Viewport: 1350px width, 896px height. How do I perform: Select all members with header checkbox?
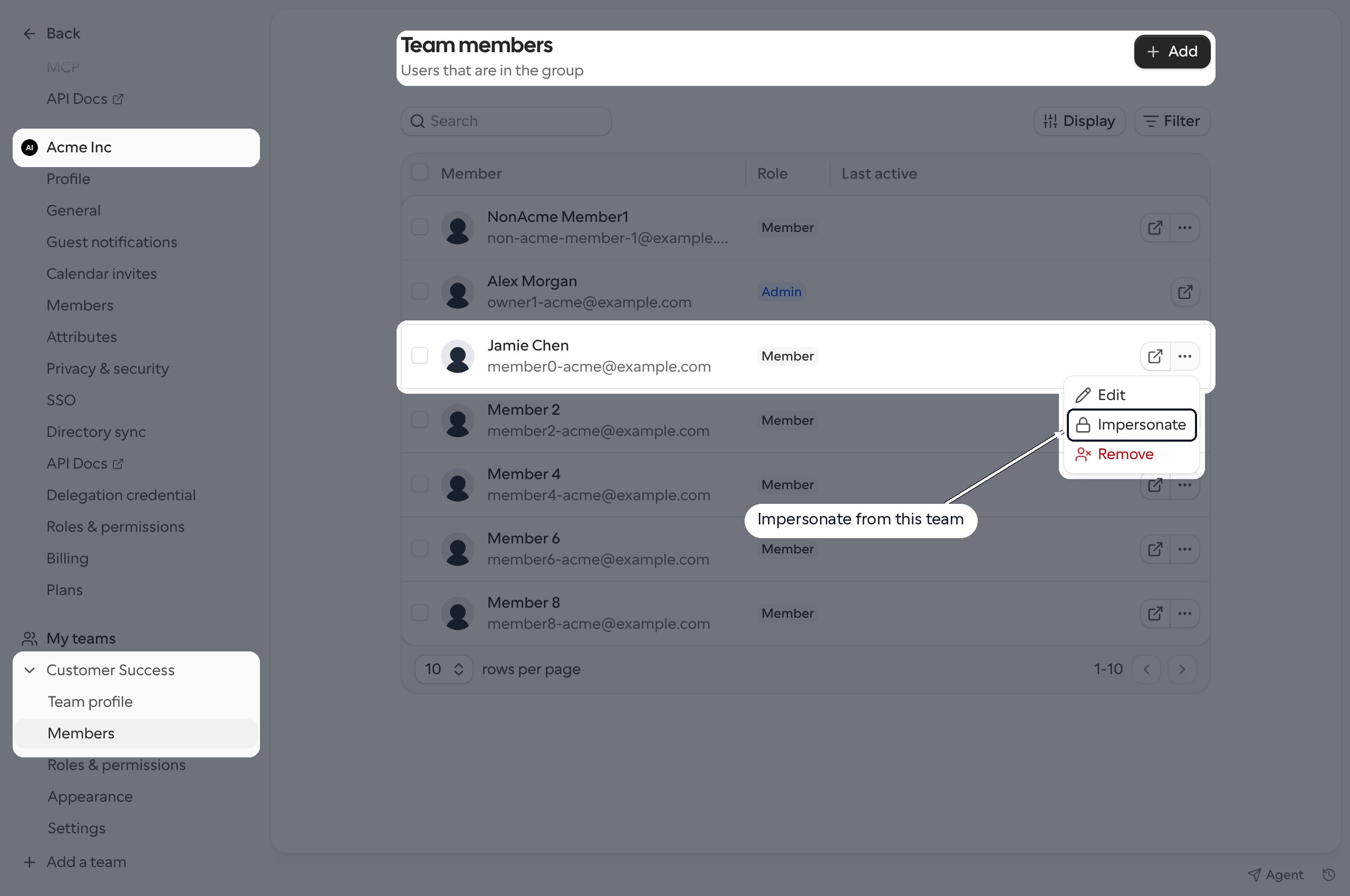[420, 172]
